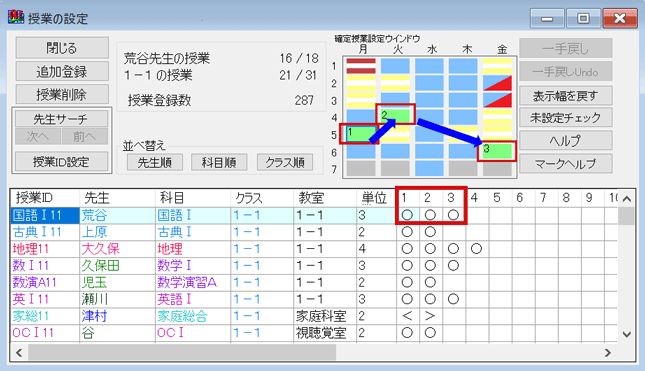The image size is (645, 371).
Task: Click the Monday period 1 red-striped cell
Action: tap(361, 66)
